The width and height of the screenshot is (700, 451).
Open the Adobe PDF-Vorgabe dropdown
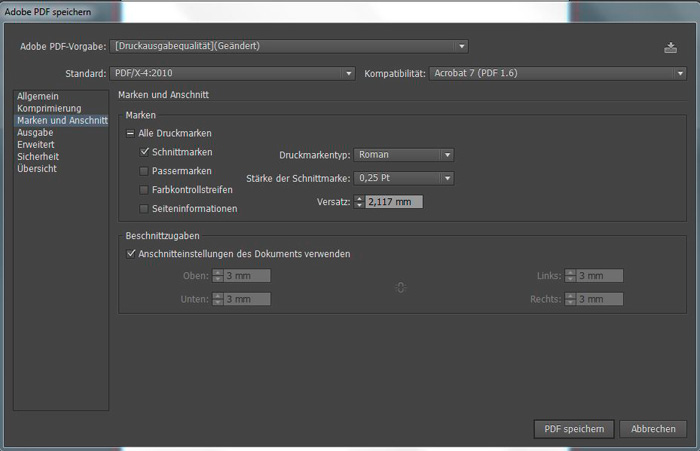point(289,46)
